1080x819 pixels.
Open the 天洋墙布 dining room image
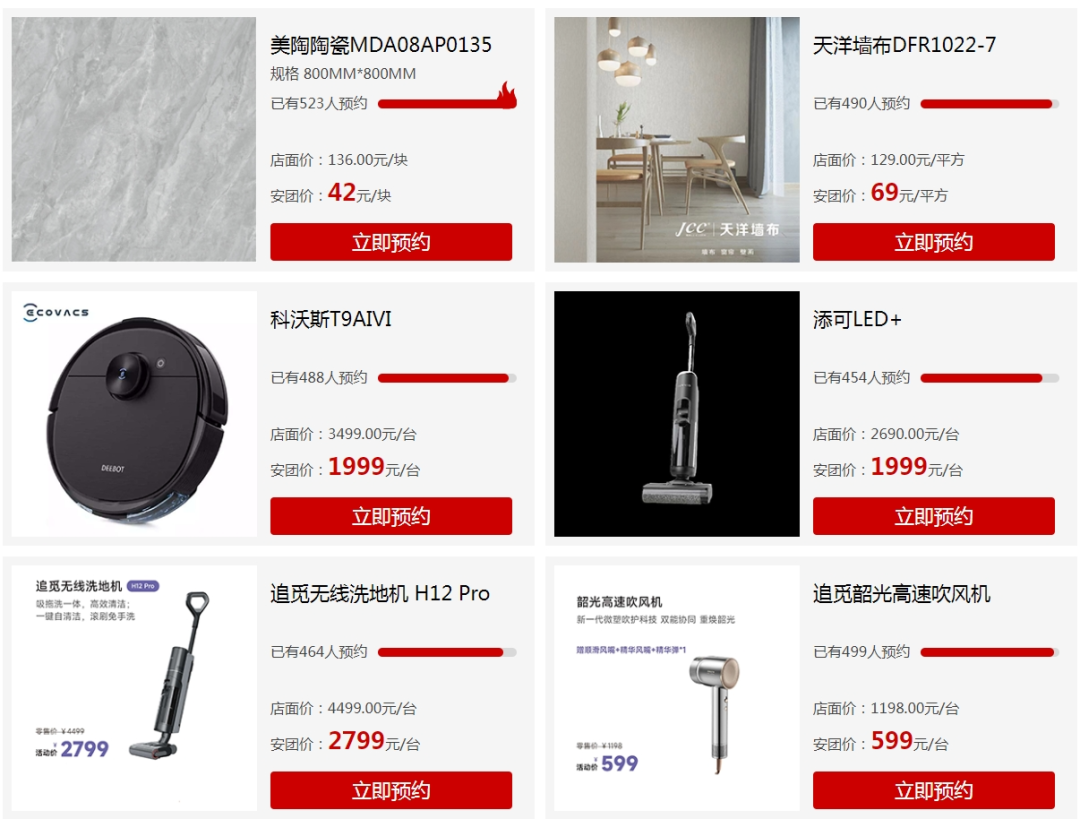[x=676, y=139]
